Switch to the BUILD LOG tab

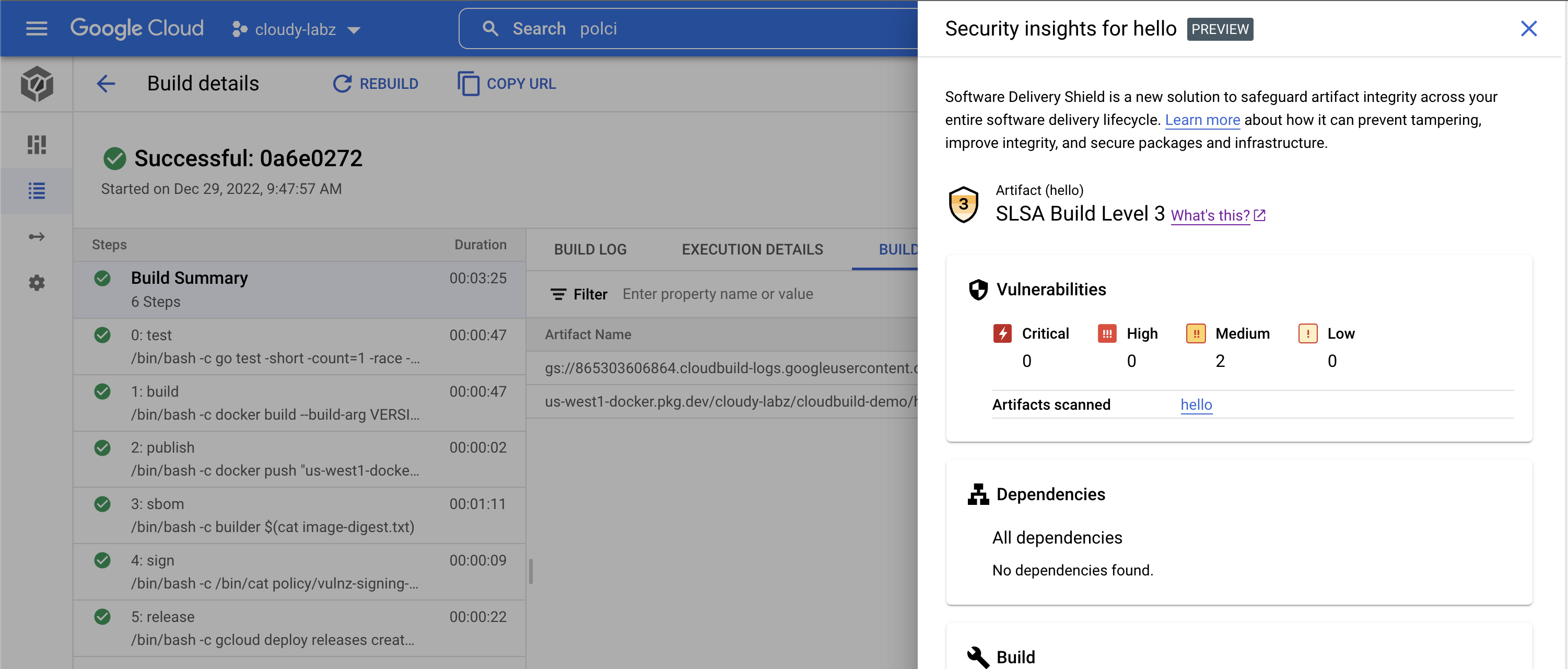590,249
